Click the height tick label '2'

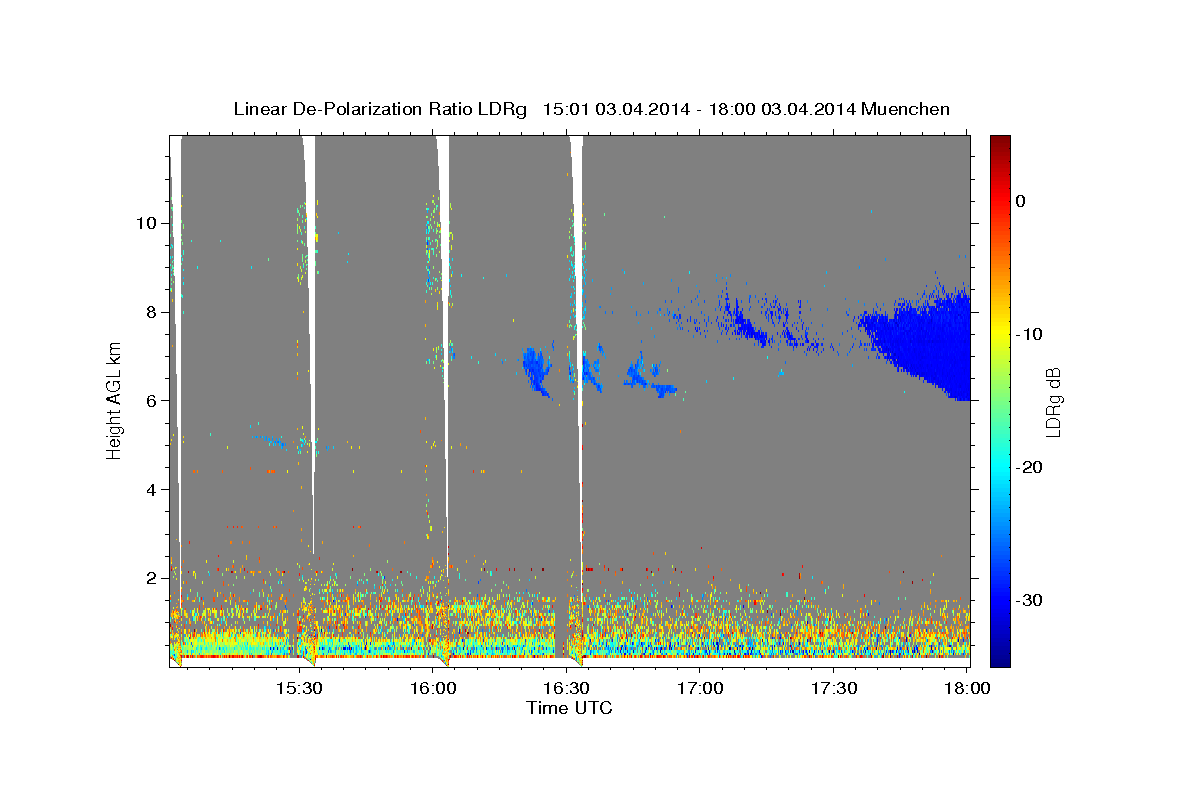pos(153,579)
